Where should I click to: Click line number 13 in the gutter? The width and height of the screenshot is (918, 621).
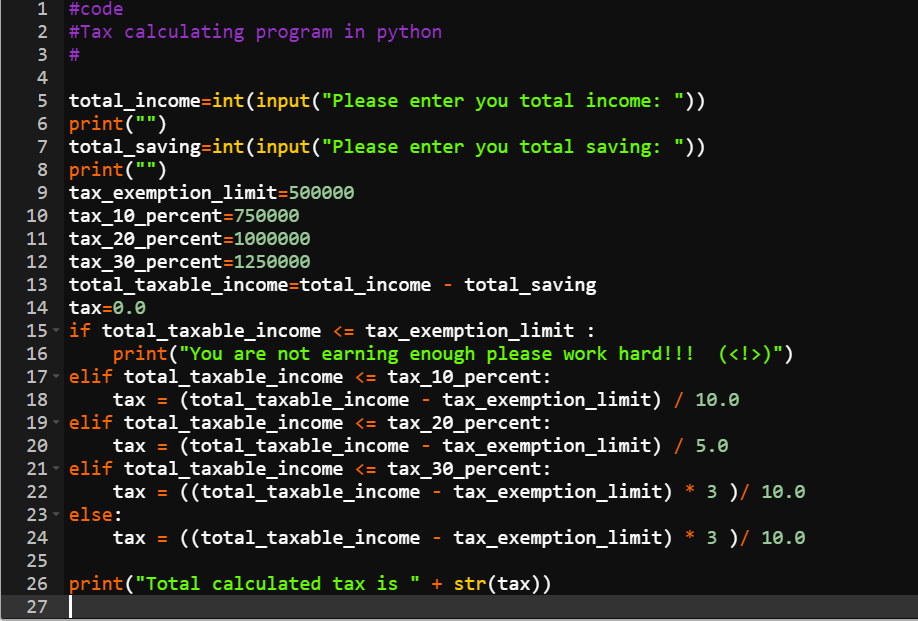pyautogui.click(x=37, y=284)
